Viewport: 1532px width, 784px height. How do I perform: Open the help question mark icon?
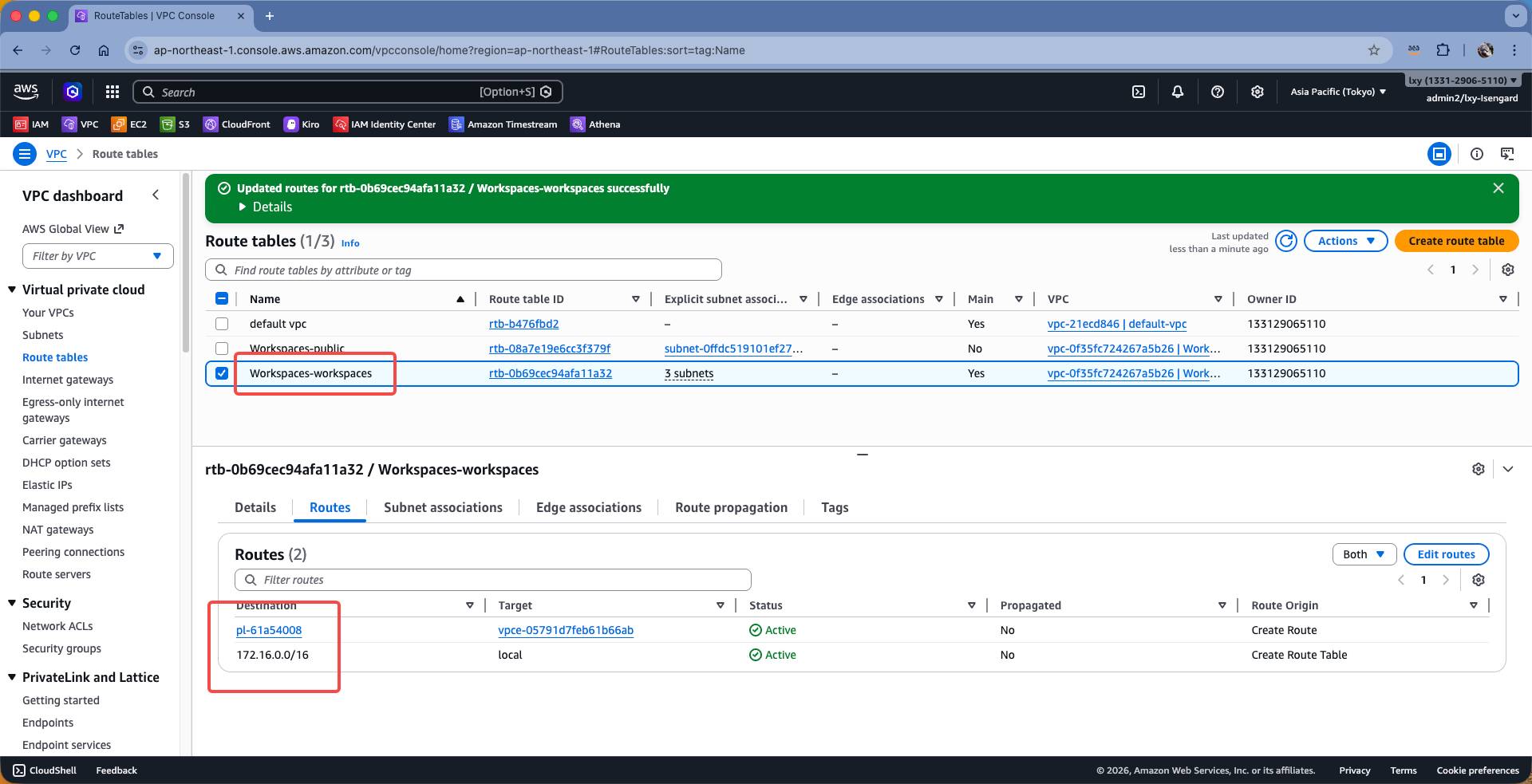1218,92
